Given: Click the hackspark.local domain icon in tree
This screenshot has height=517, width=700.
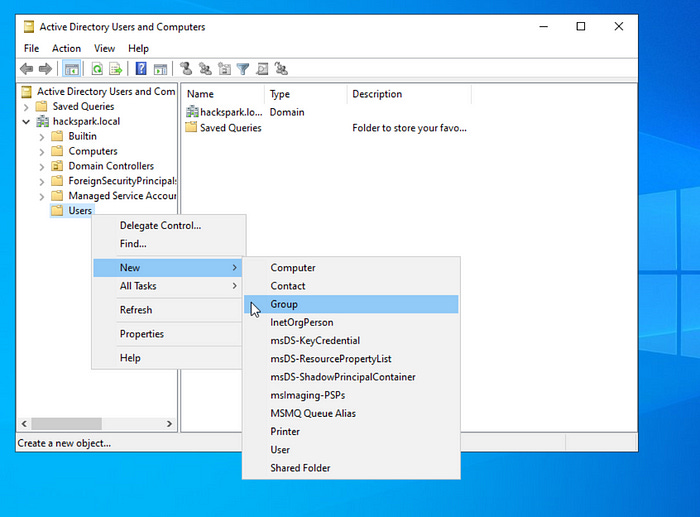Looking at the screenshot, I should click(x=42, y=121).
